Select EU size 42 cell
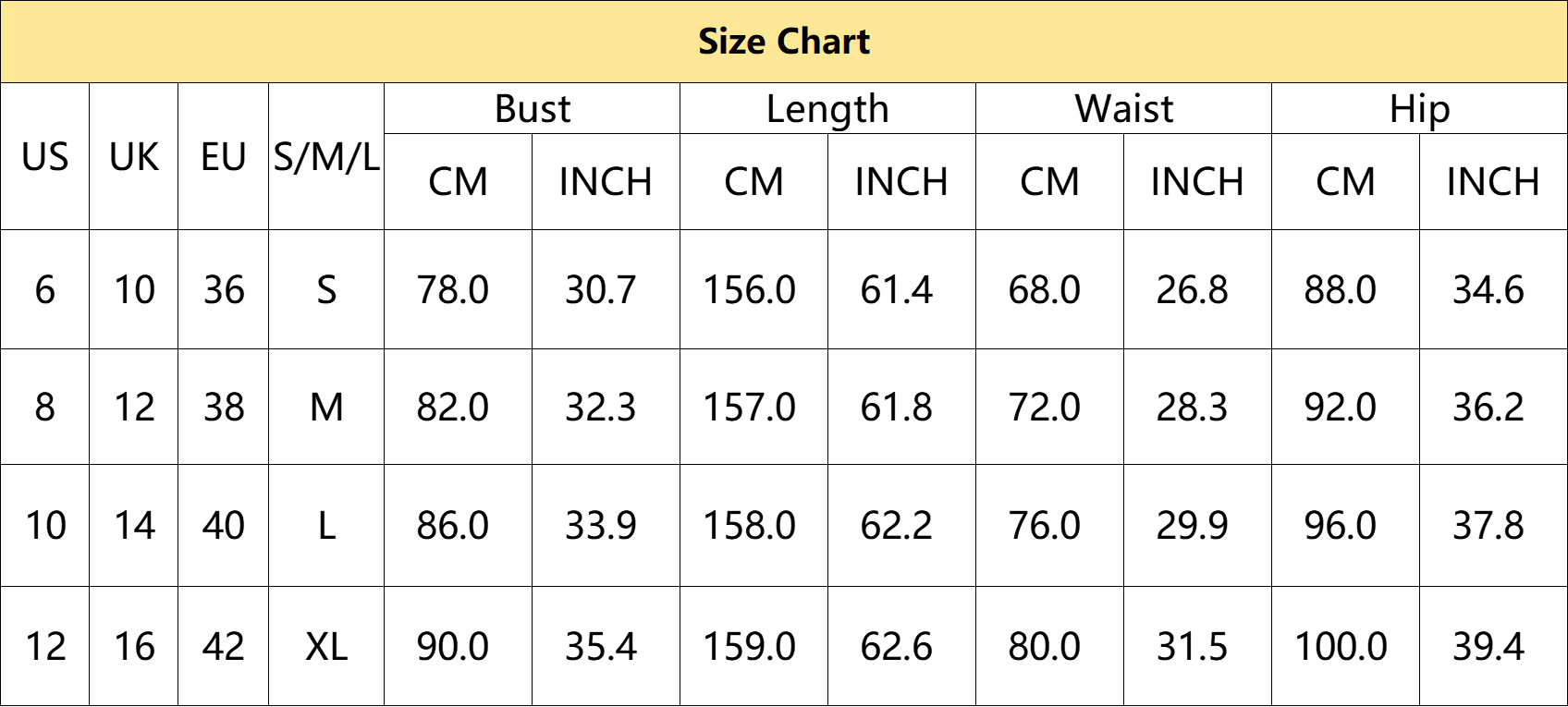1568x707 pixels. [223, 646]
